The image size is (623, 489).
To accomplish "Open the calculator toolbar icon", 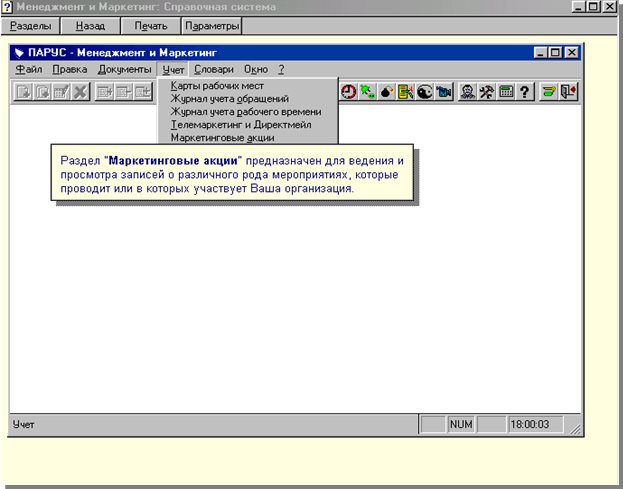I will point(506,92).
